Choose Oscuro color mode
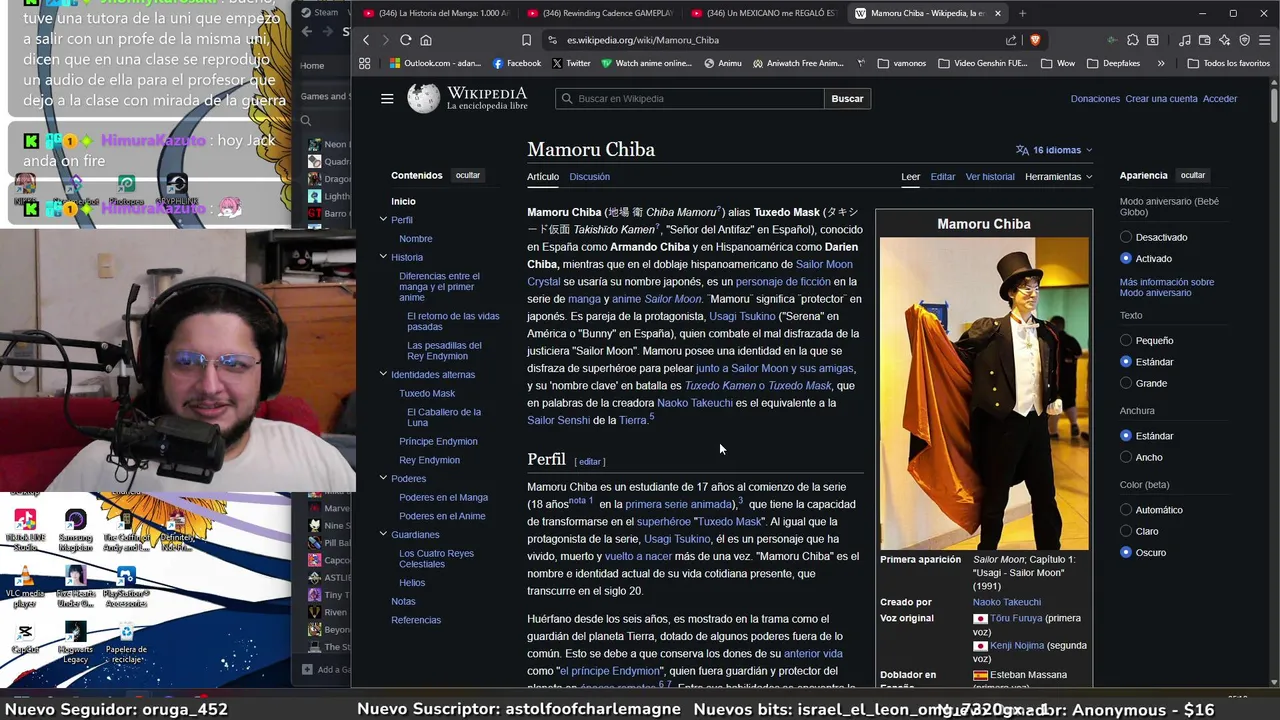The image size is (1280, 720). point(1126,552)
